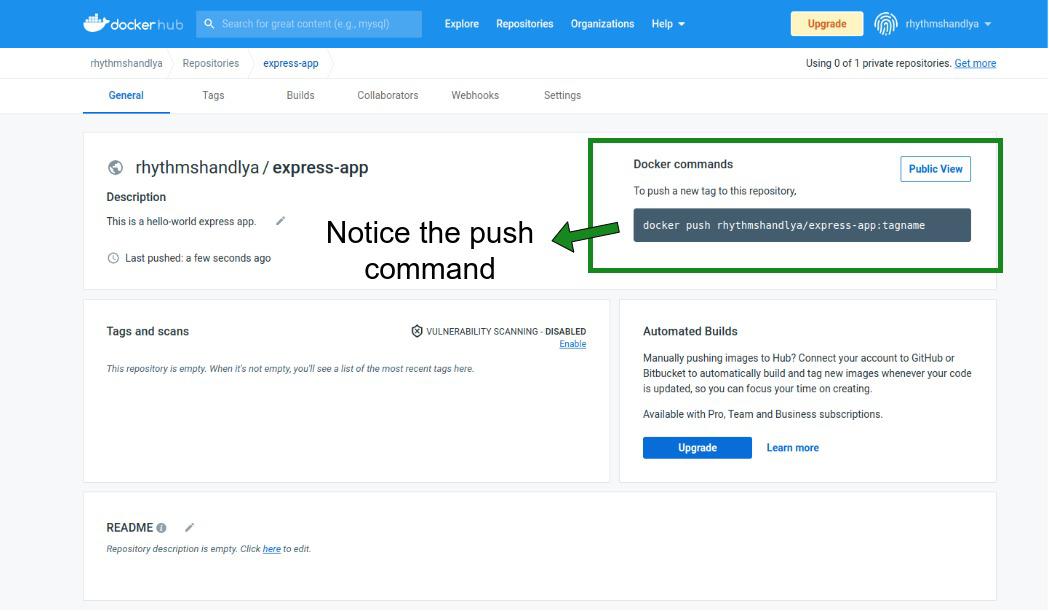The height and width of the screenshot is (611, 1049).
Task: Click the vulnerability scanning shield icon
Action: coord(417,331)
